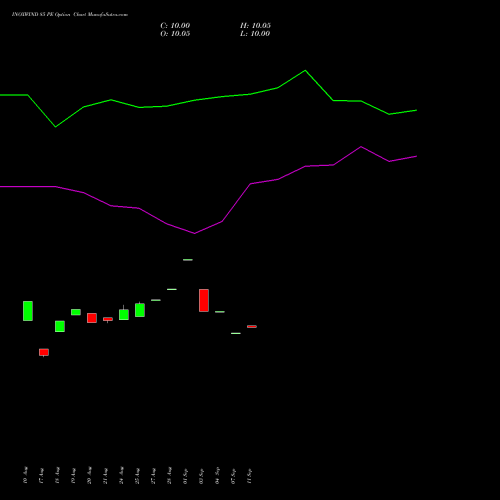Screen dimensions: 500x500
Task: Click the high value H: 10.05
Action: pos(255,26)
